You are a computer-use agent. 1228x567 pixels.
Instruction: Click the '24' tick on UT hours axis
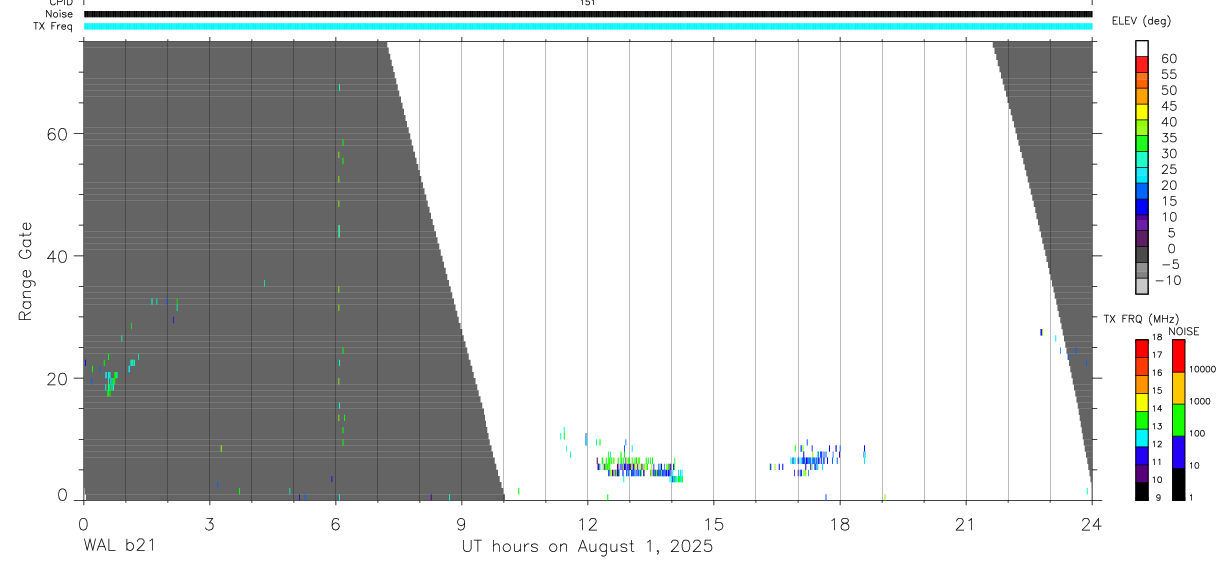[x=1091, y=523]
